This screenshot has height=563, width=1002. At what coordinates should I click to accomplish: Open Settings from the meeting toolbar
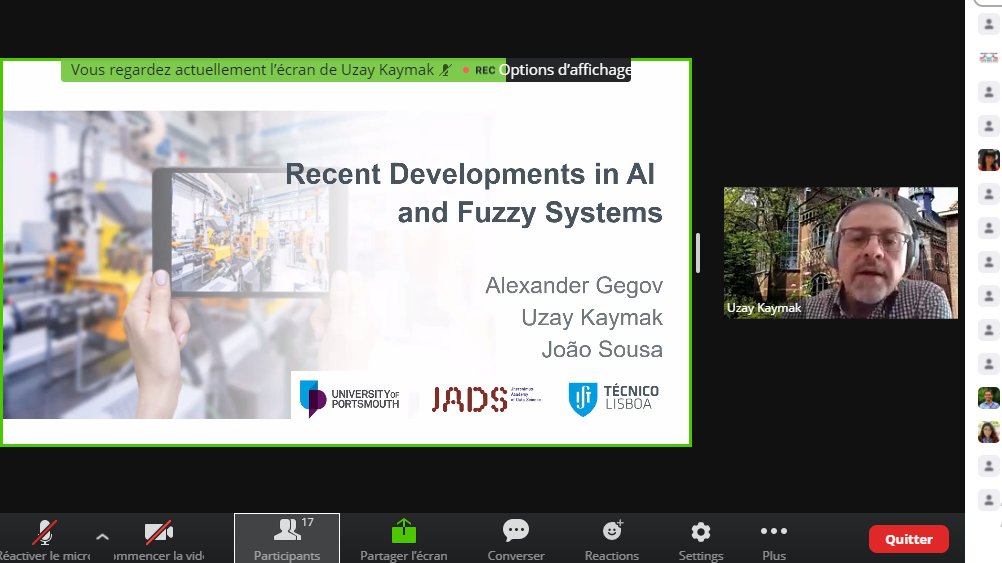click(x=700, y=539)
